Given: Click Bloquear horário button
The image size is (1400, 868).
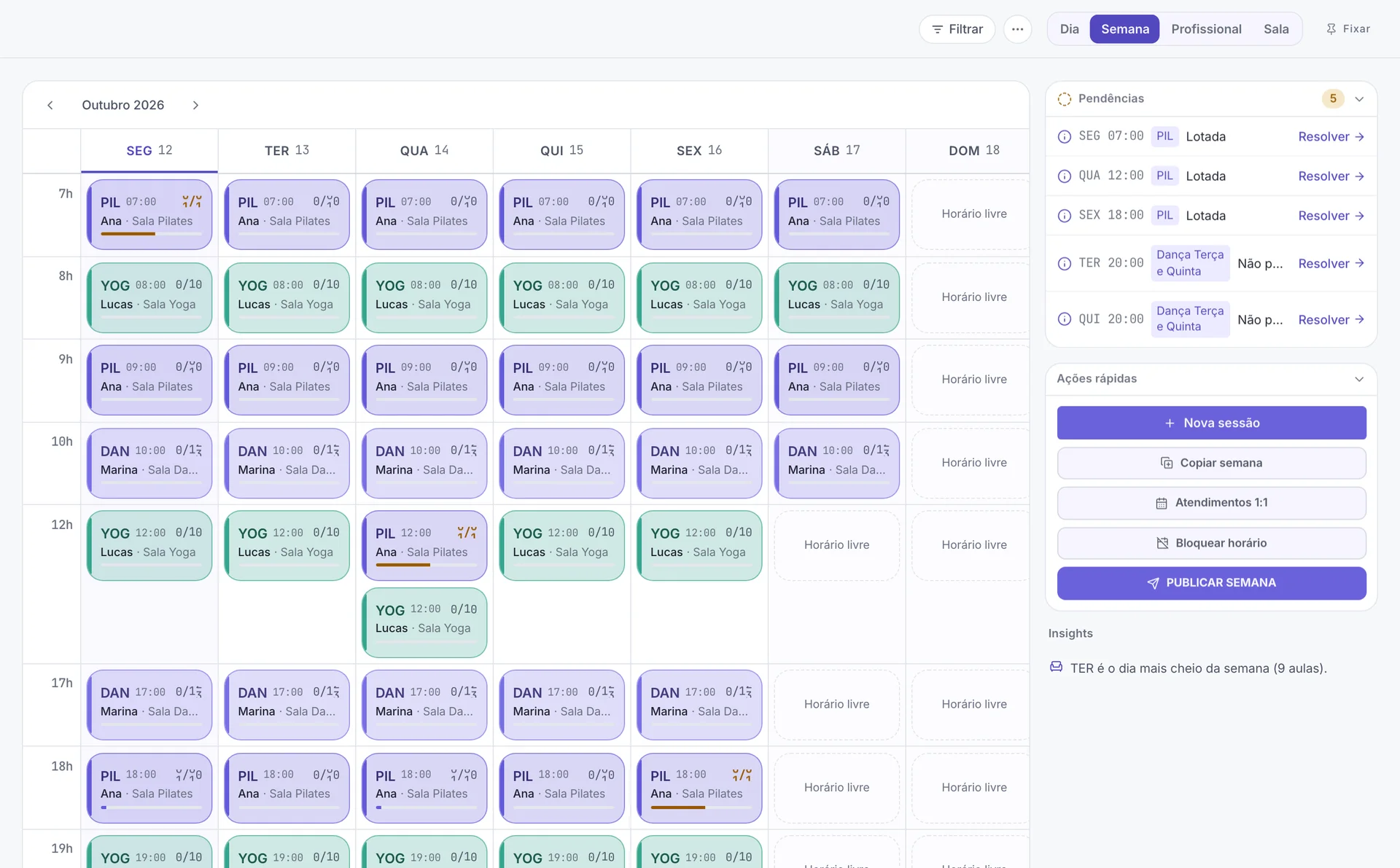Looking at the screenshot, I should pos(1211,543).
